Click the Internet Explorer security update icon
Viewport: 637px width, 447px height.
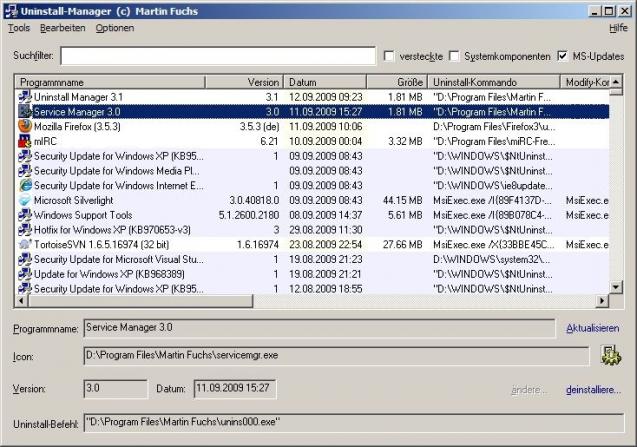24,185
